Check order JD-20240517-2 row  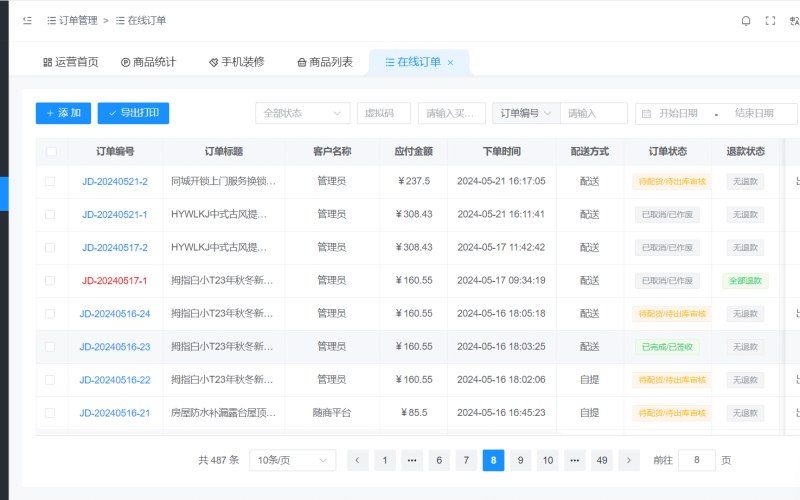click(50, 247)
